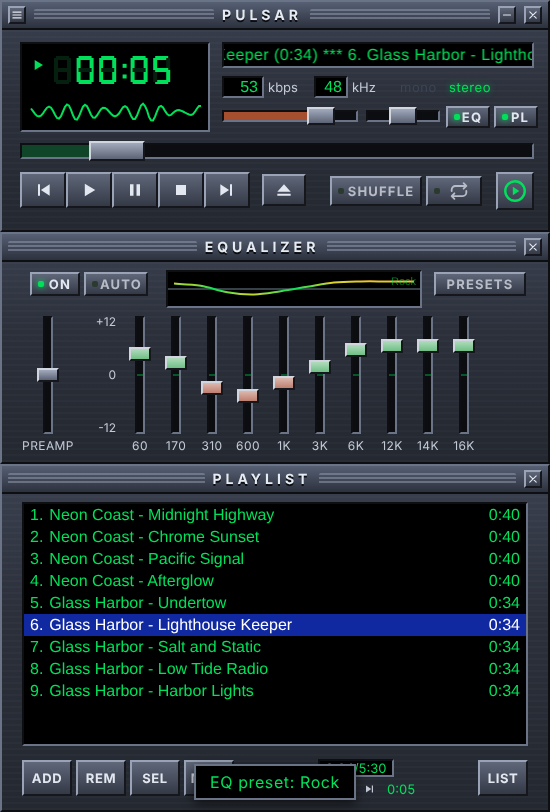
Task: Click the PREAMP slider handle
Action: coord(48,374)
